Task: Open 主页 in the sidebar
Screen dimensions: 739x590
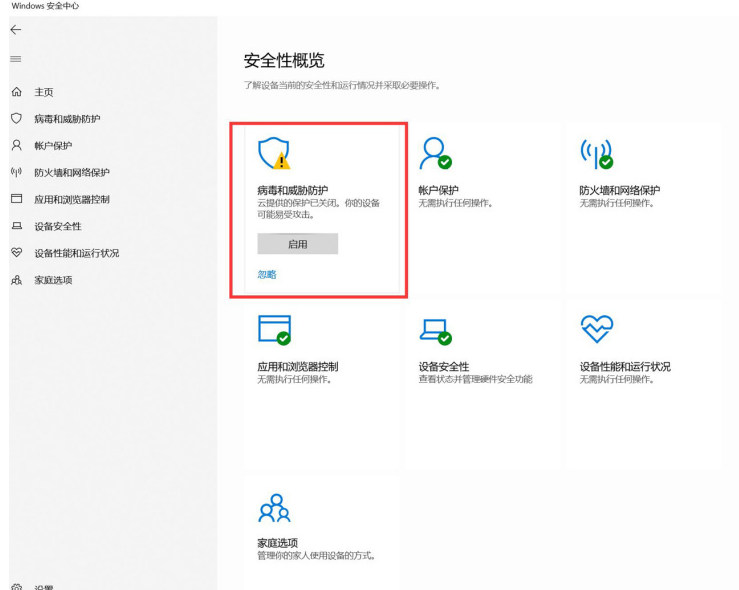Action: pyautogui.click(x=44, y=92)
